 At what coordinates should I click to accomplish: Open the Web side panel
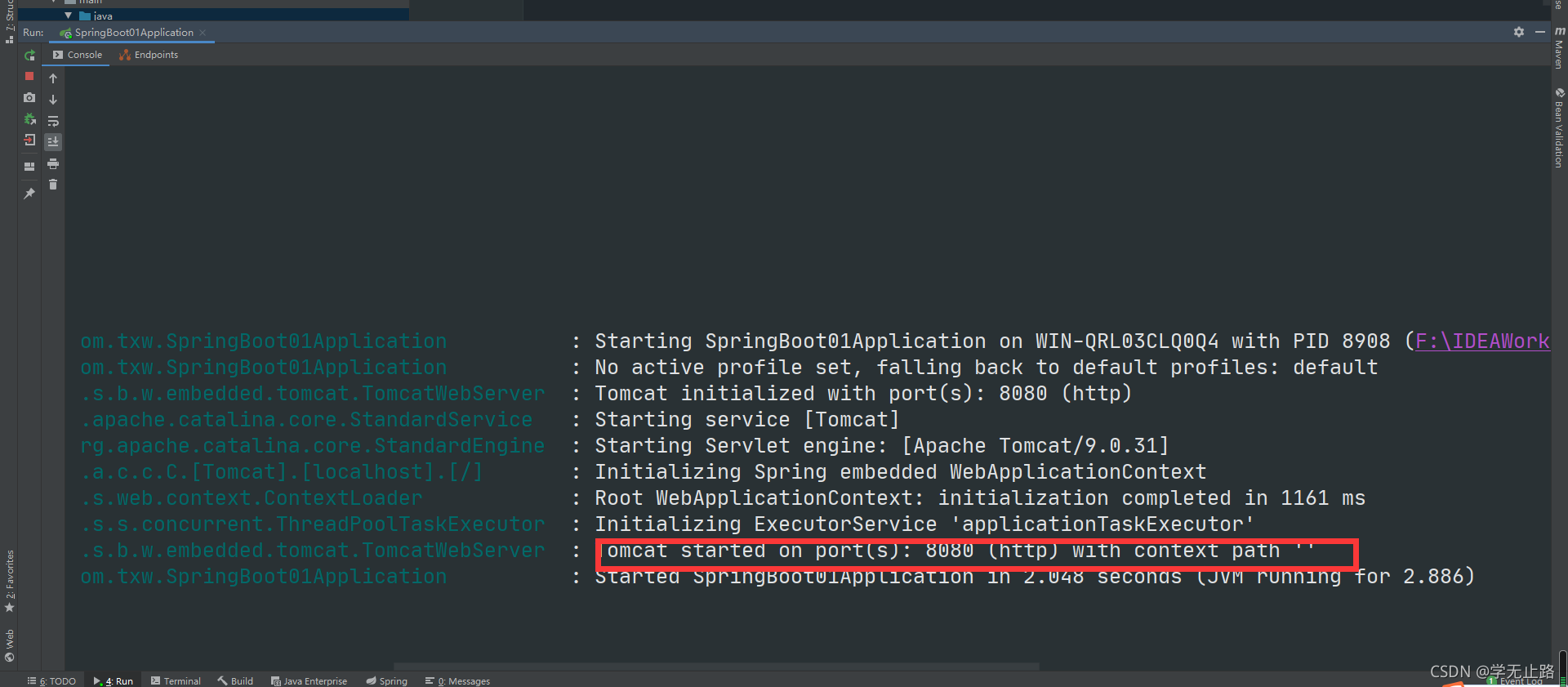[x=9, y=645]
